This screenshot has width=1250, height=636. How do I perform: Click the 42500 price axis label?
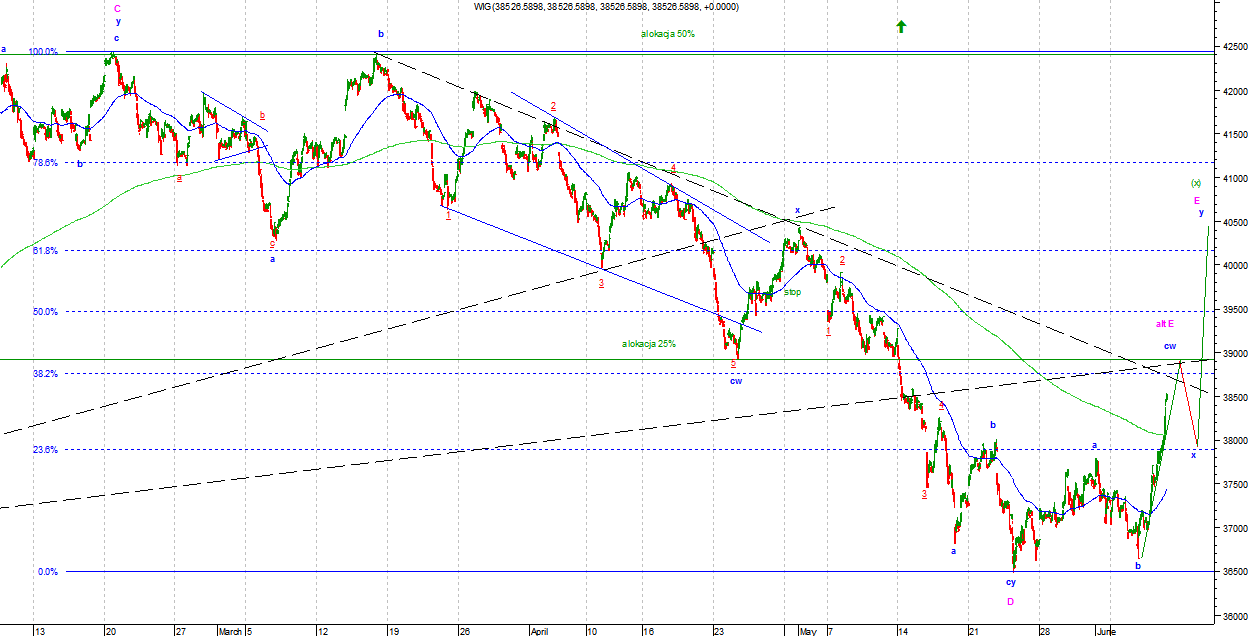1230,47
